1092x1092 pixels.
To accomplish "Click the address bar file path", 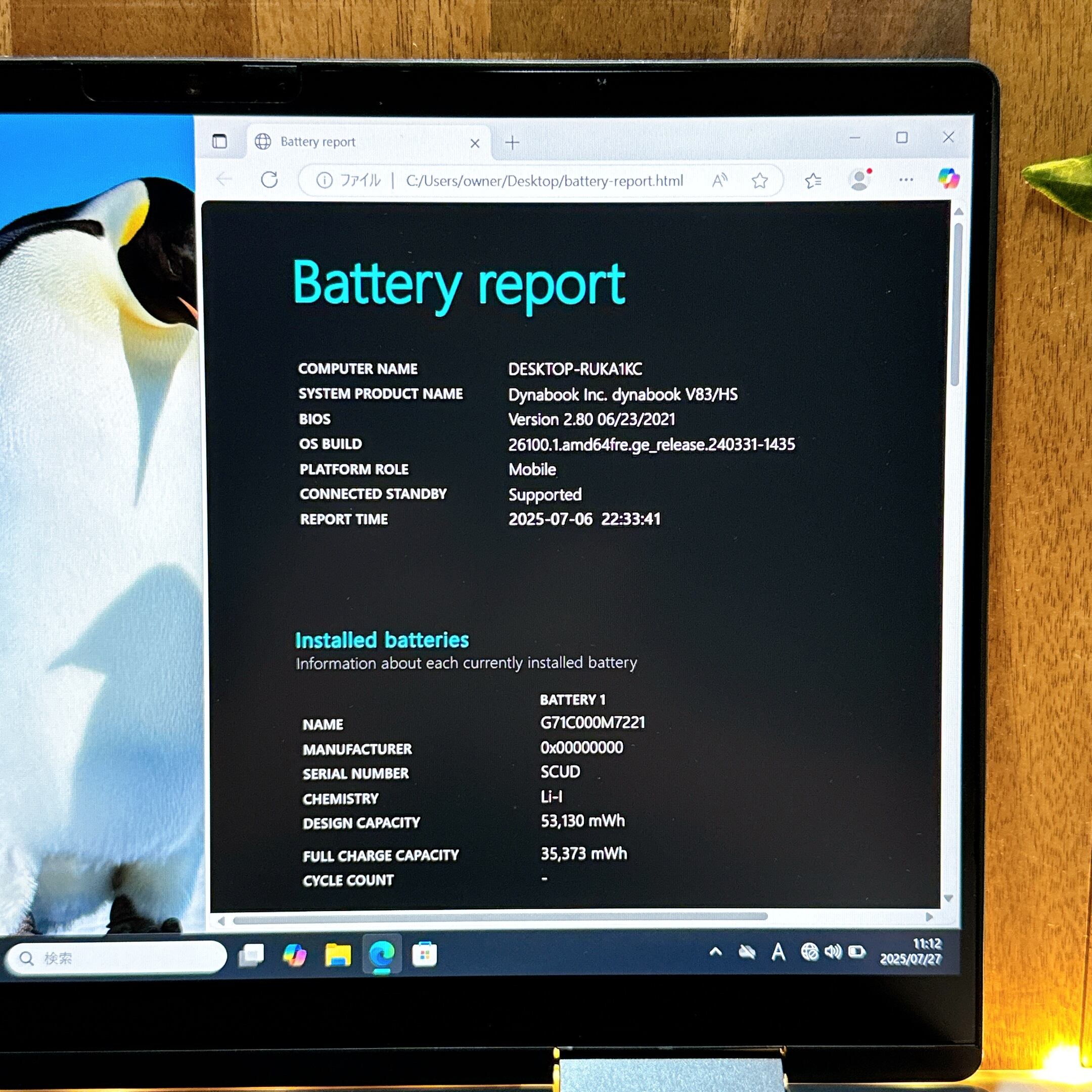I will click(544, 181).
